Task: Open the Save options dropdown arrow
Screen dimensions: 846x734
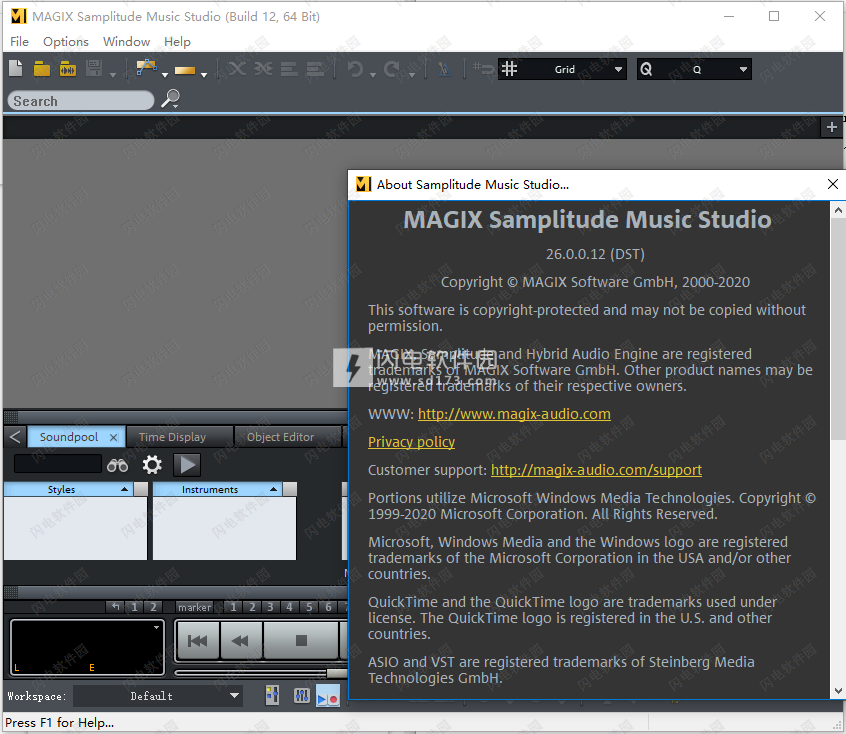Action: (x=113, y=74)
